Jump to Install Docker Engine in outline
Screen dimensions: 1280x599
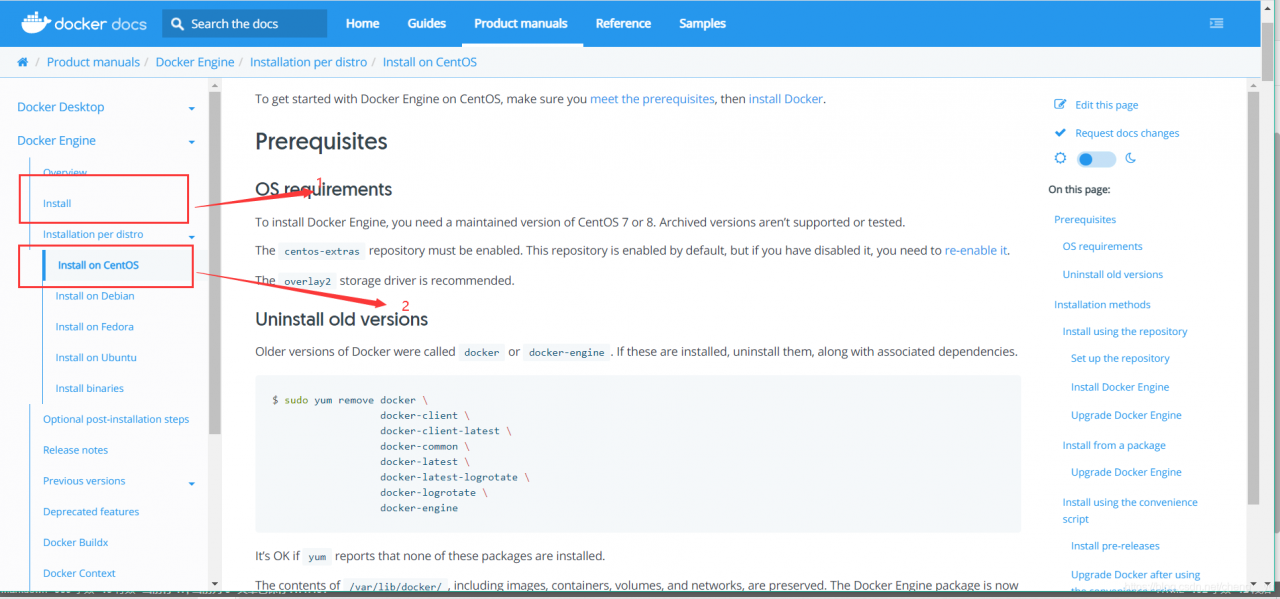[1120, 387]
